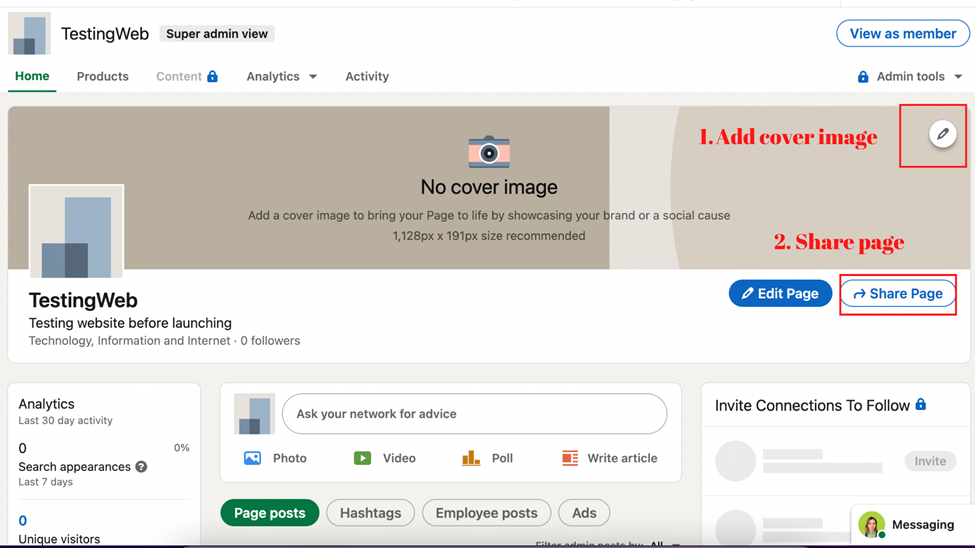Screen dimensions: 975x548
Task: Click the Share Page button
Action: click(x=898, y=294)
